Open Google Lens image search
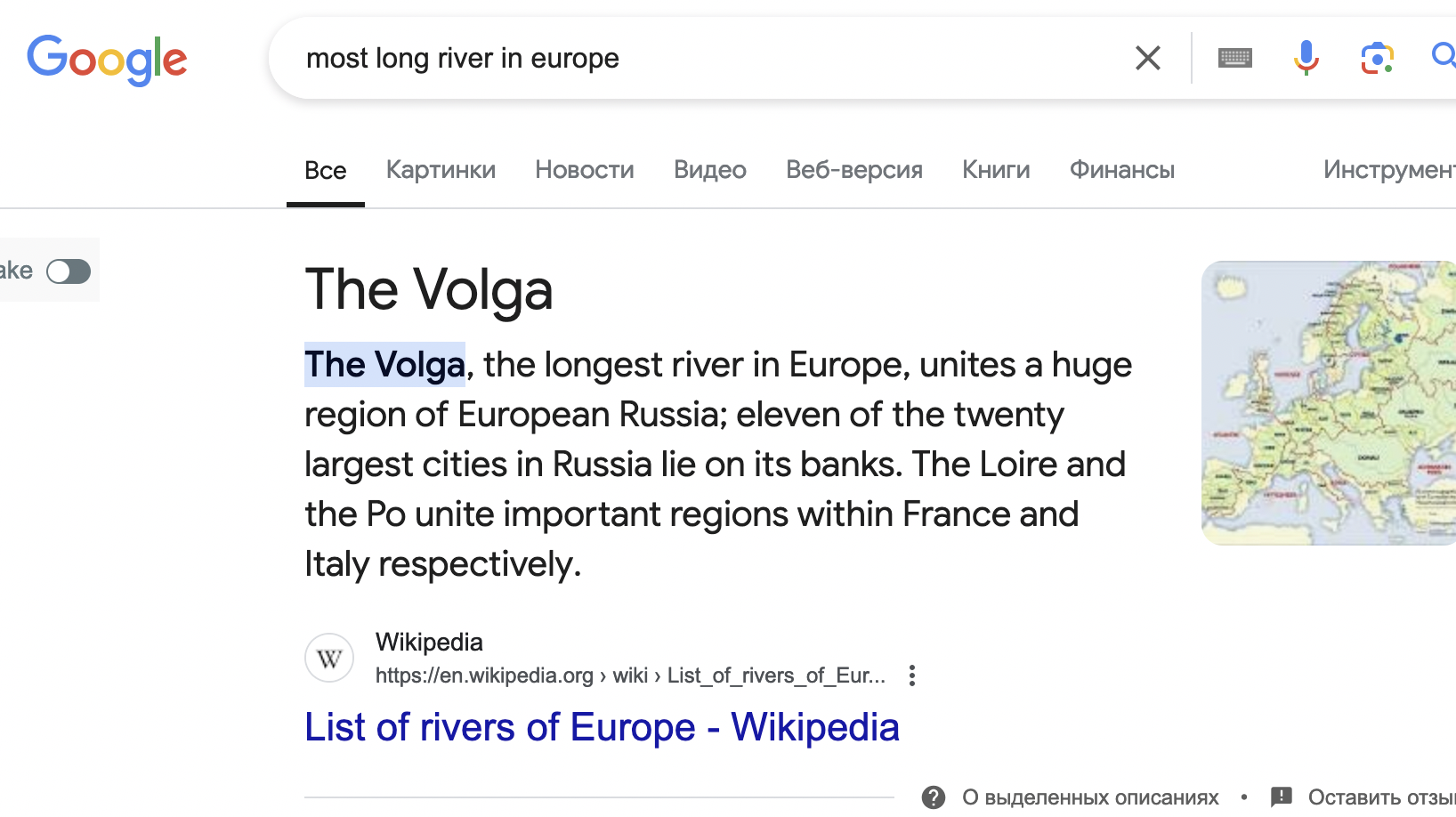This screenshot has width=1456, height=817. [1377, 59]
